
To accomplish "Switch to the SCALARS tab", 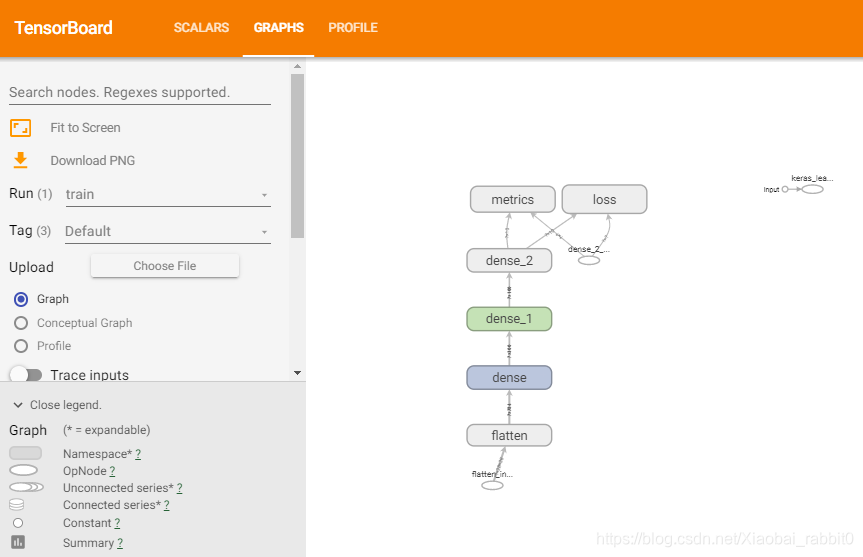I will tap(201, 28).
